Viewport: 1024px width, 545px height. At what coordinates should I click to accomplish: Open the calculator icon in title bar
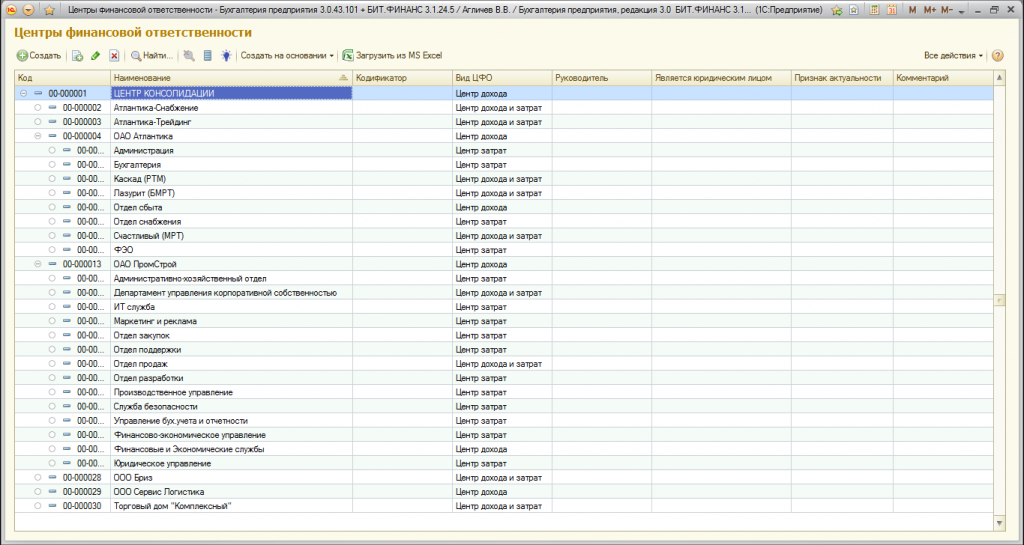873,10
